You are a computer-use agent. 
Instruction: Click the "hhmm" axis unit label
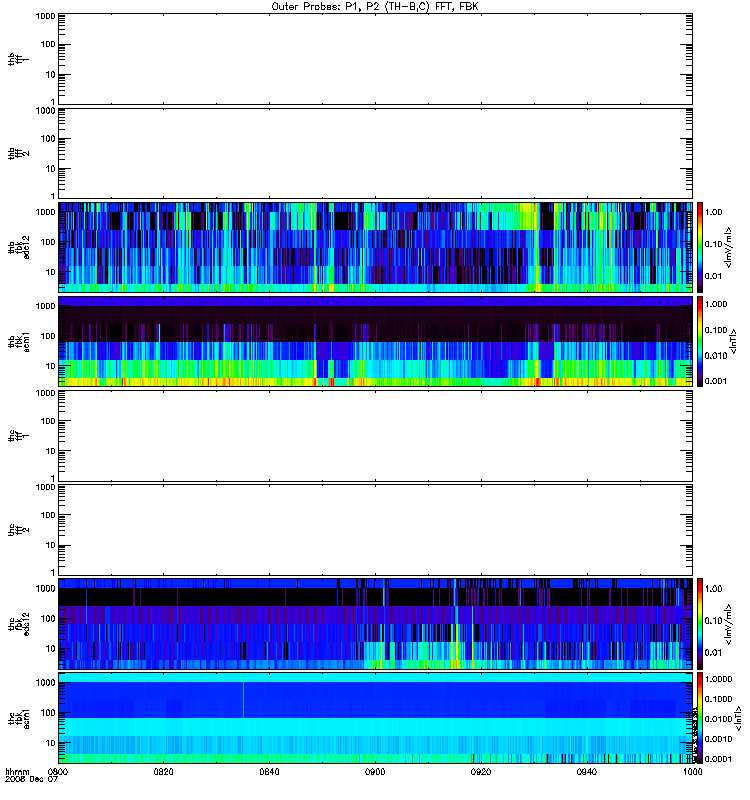coord(17,772)
